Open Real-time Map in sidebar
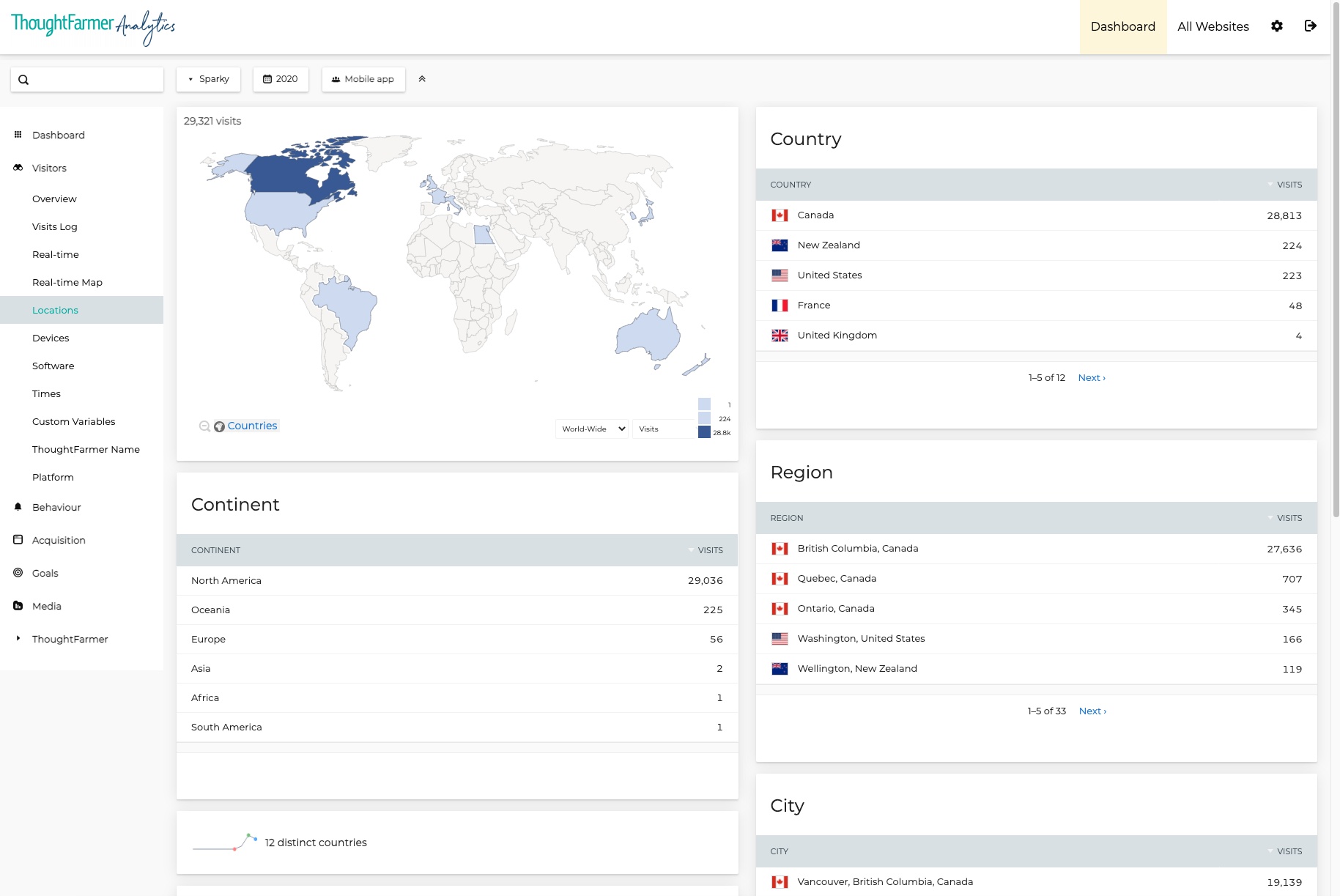Image resolution: width=1340 pixels, height=896 pixels. [67, 282]
